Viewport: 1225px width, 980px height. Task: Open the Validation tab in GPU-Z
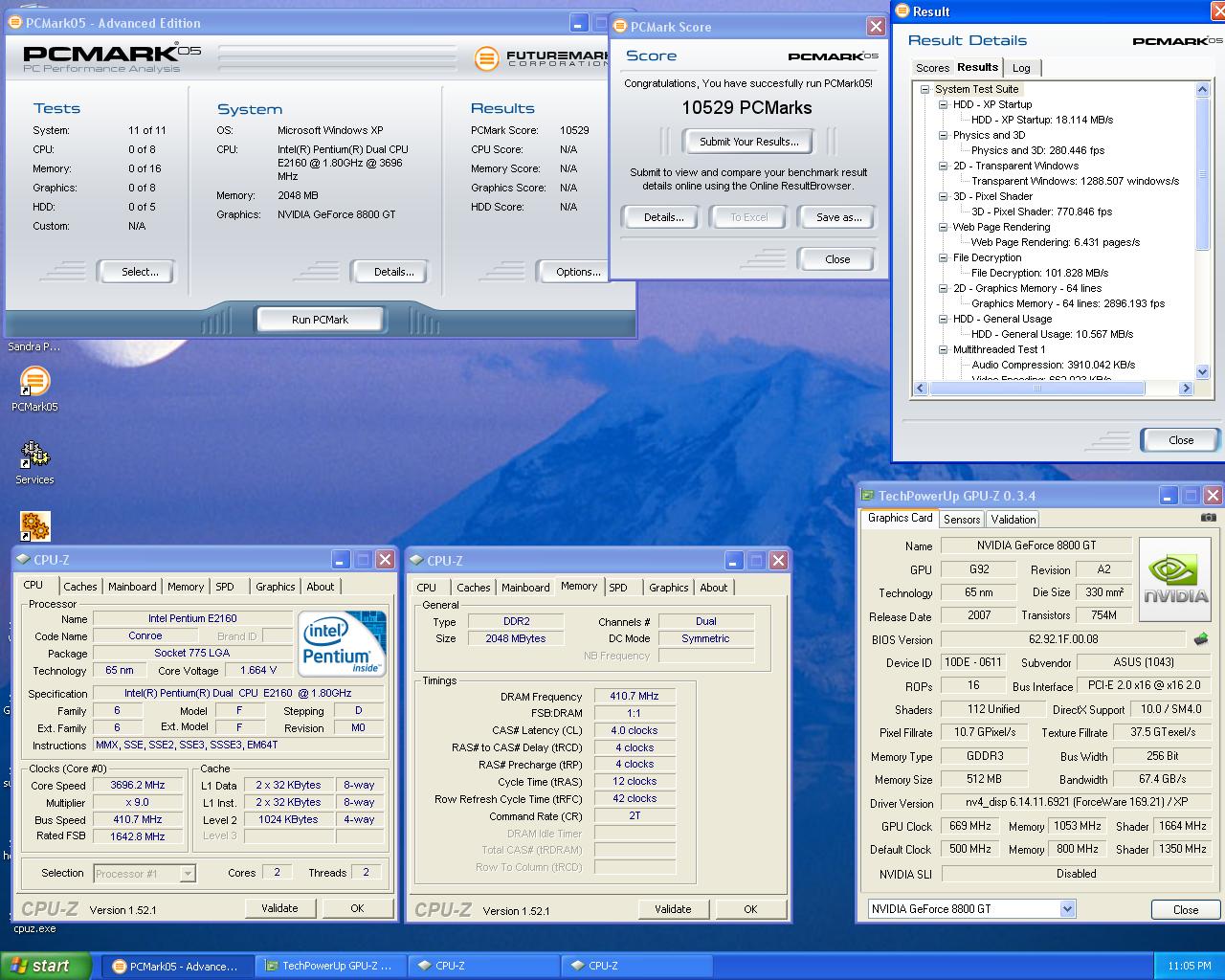click(x=1013, y=519)
